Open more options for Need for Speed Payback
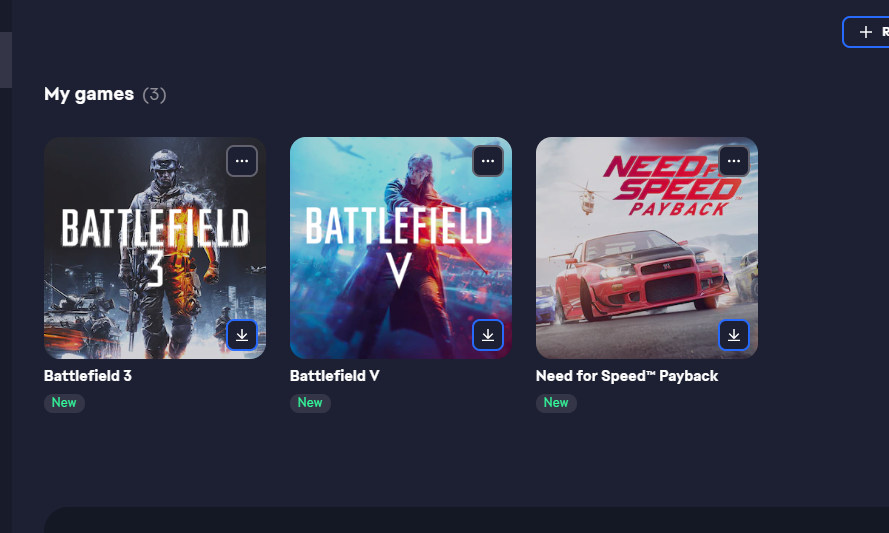The image size is (889, 533). point(734,161)
